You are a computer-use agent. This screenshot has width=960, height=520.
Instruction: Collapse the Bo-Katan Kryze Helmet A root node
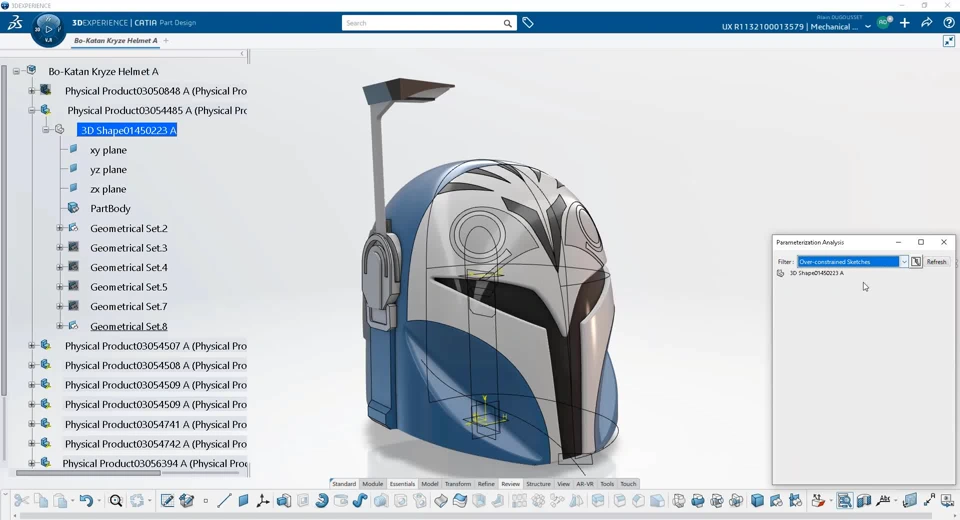coord(17,71)
